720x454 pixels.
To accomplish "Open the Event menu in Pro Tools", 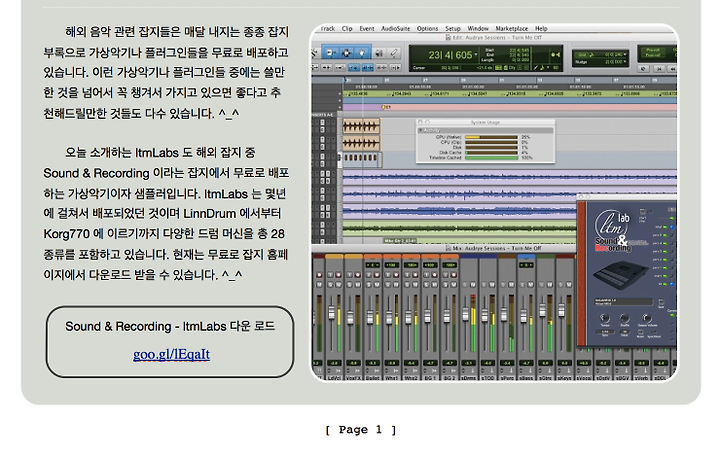I will 367,28.
